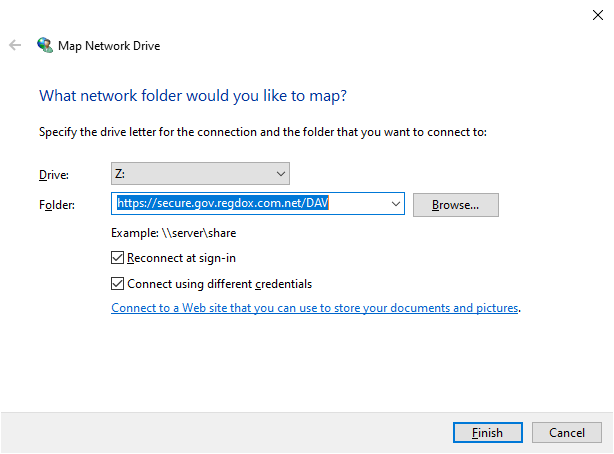Image resolution: width=614 pixels, height=454 pixels.
Task: Toggle the Connect using different credentials checkbox
Action: [x=117, y=284]
